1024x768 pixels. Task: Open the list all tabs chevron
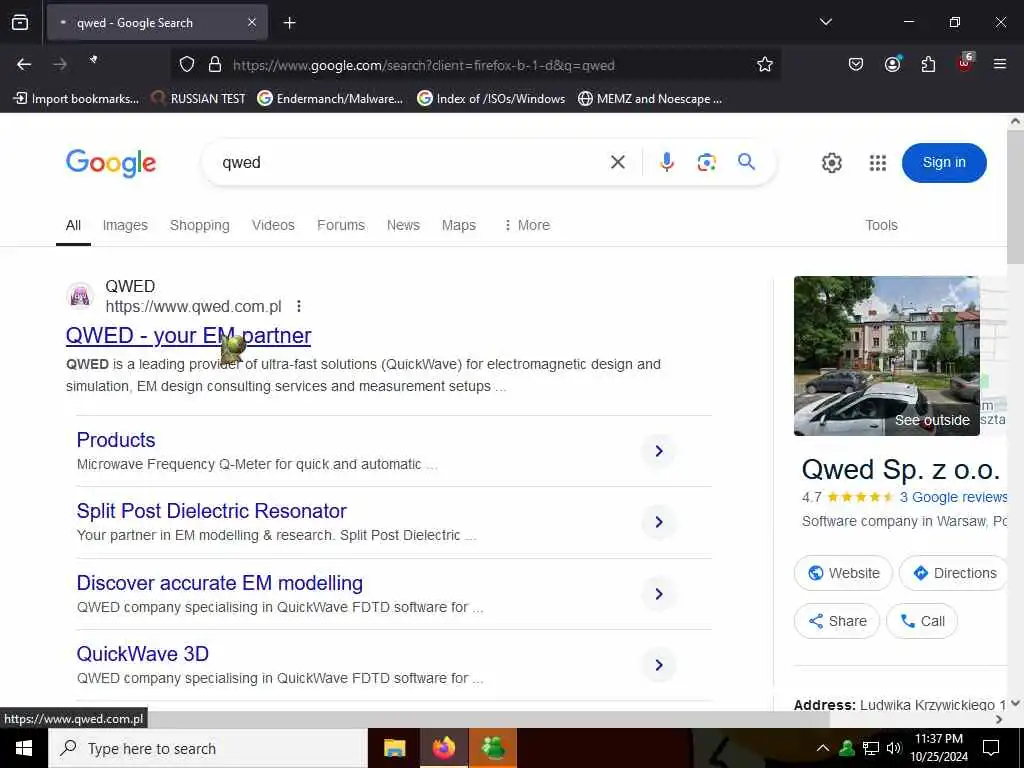(825, 22)
